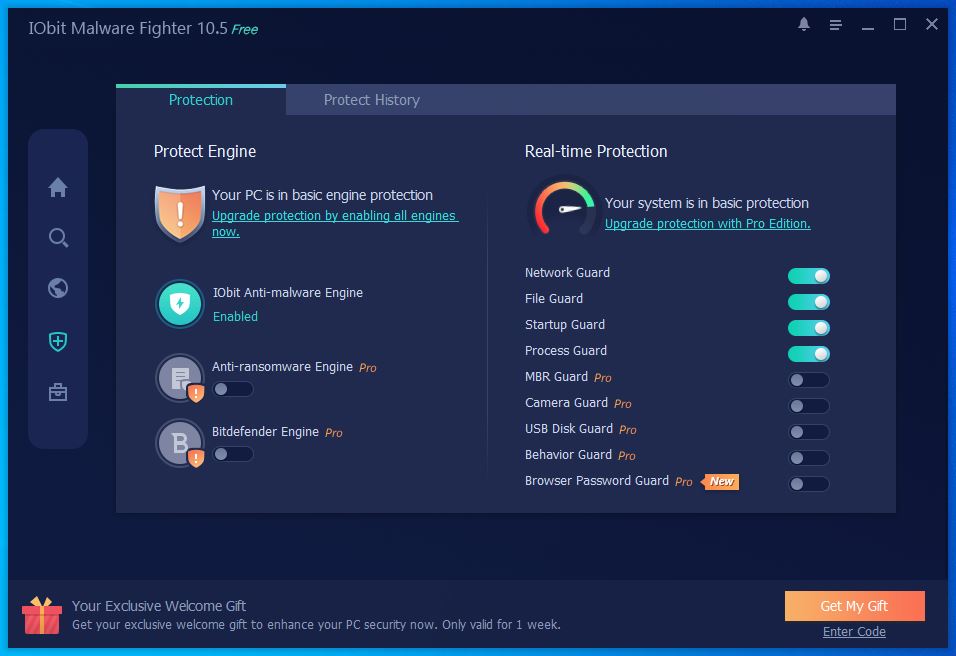Enable Anti-ransomware Engine toggle
Screen dimensions: 956x656
(x=233, y=389)
